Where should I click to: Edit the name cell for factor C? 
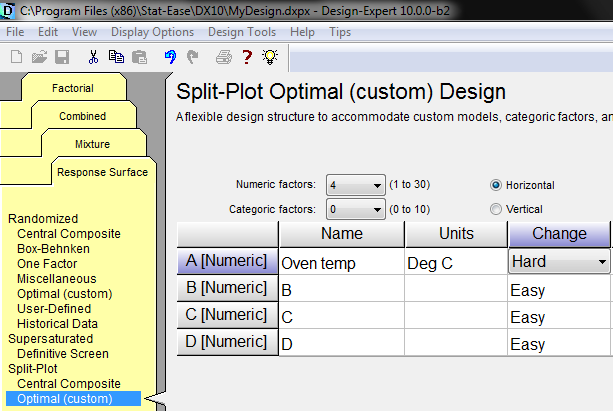coord(342,316)
